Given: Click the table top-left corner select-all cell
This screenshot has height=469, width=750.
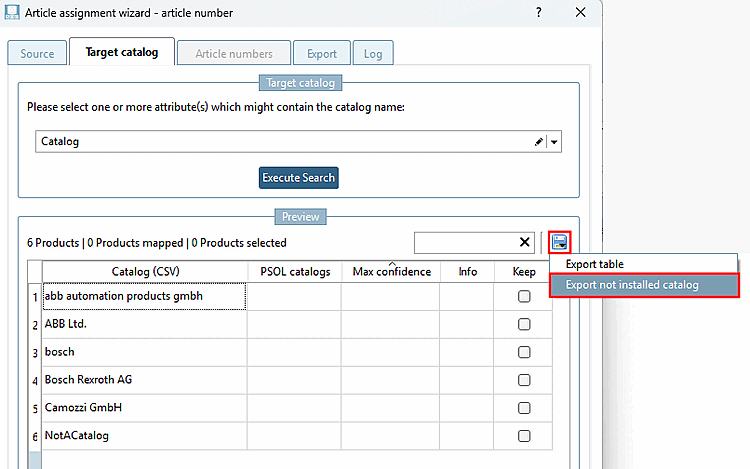Looking at the screenshot, I should pyautogui.click(x=35, y=272).
